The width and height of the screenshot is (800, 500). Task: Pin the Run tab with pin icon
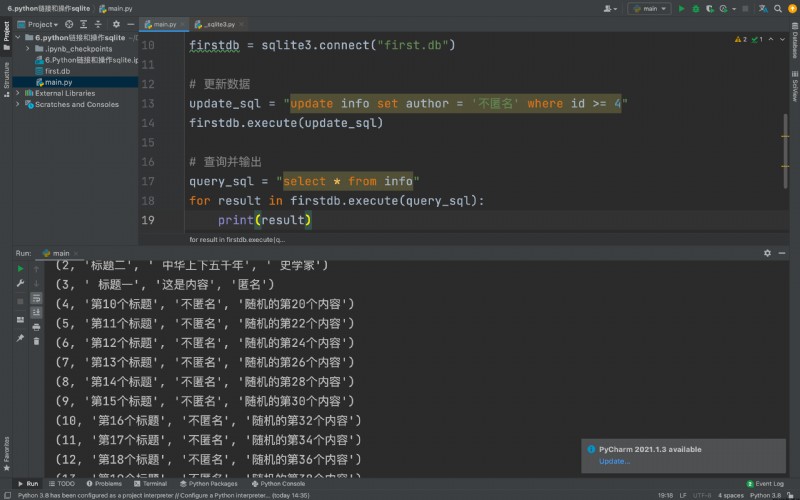click(x=20, y=338)
